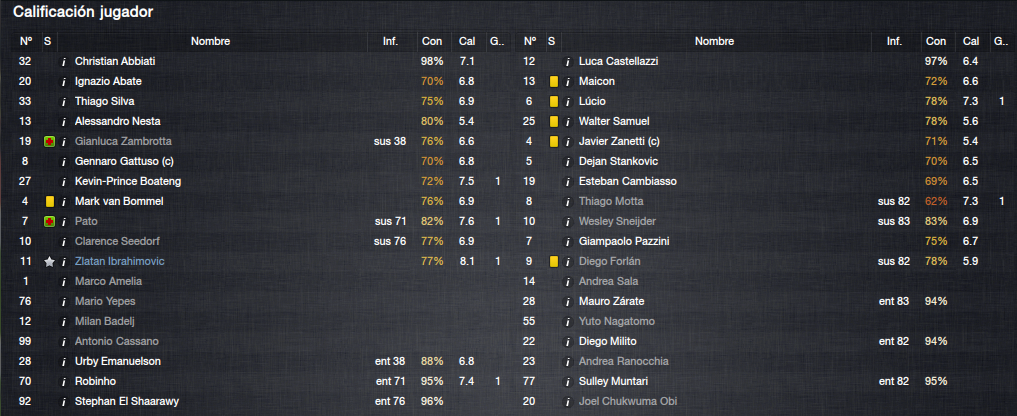
Task: Click the injury icon next to Gianluca Zambrotta
Action: [x=49, y=141]
